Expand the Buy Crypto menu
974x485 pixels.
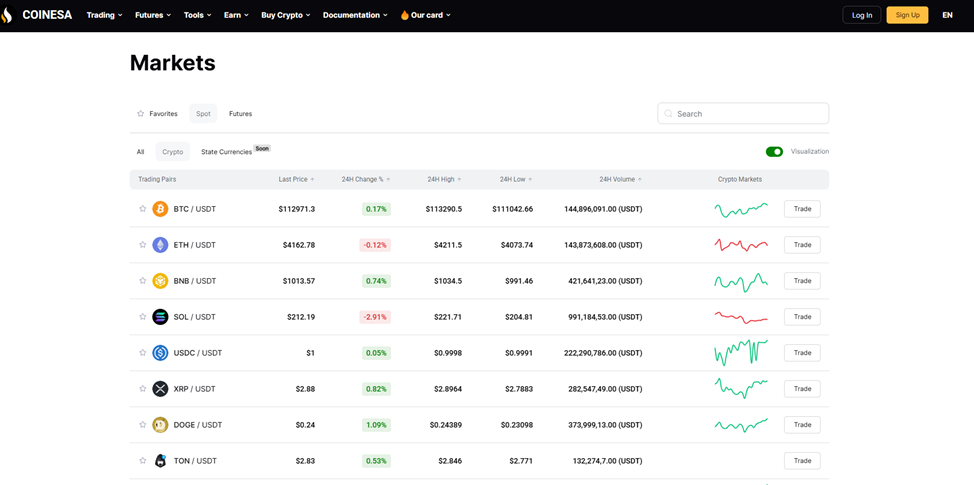pyautogui.click(x=285, y=15)
